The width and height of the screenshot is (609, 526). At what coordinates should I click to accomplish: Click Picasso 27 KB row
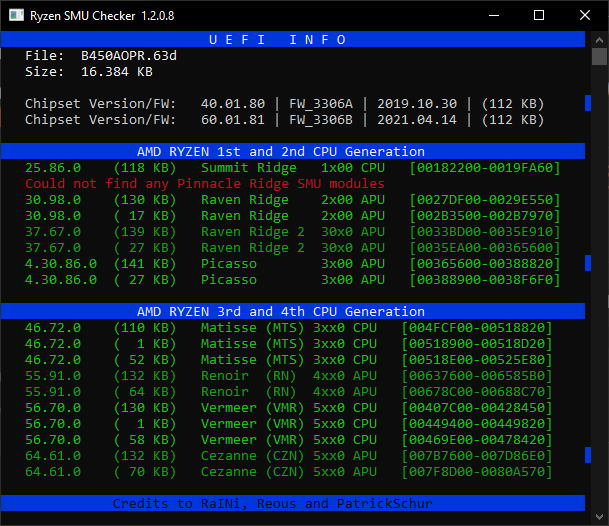click(x=292, y=280)
